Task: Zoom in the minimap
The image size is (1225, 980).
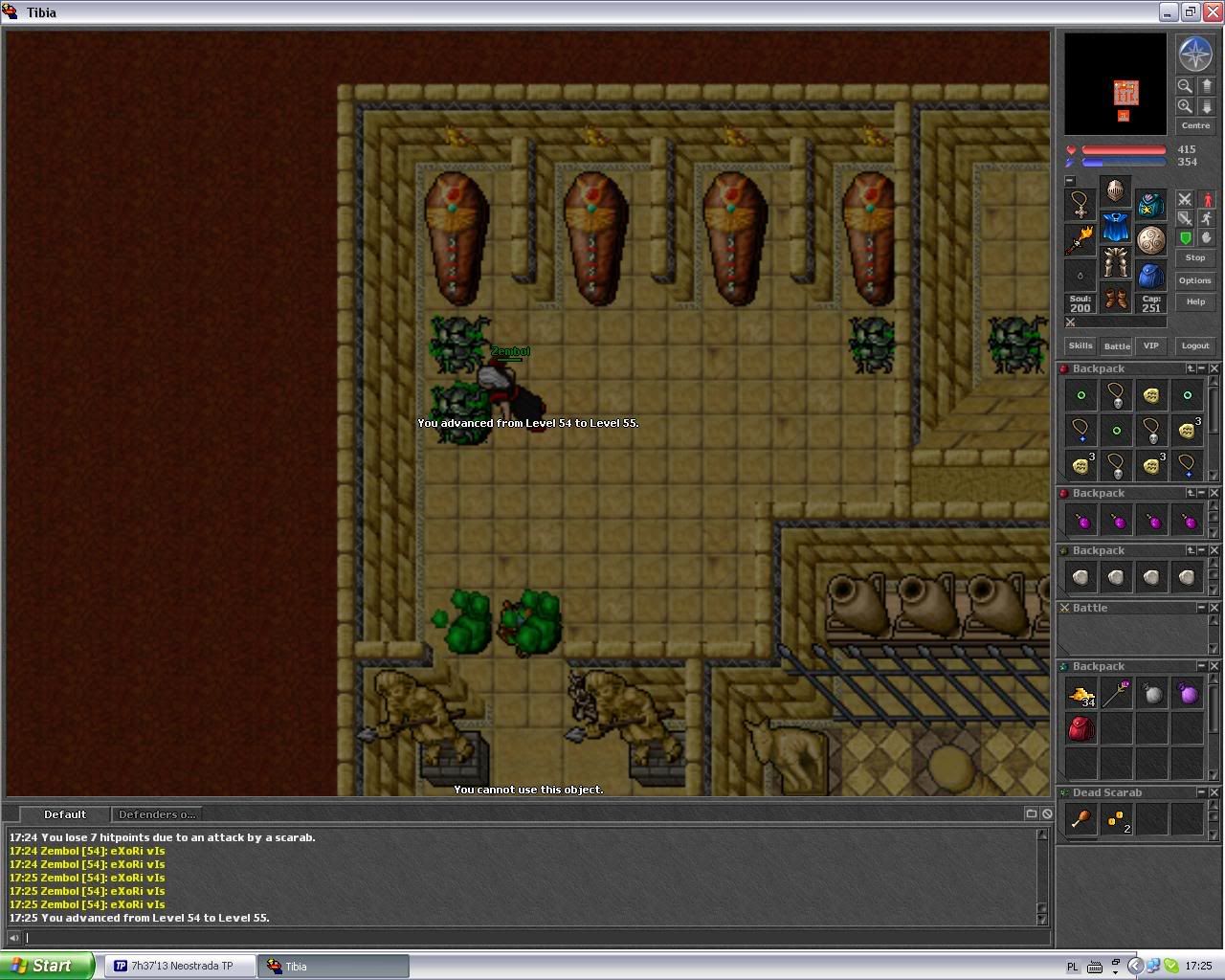Action: tap(1185, 106)
